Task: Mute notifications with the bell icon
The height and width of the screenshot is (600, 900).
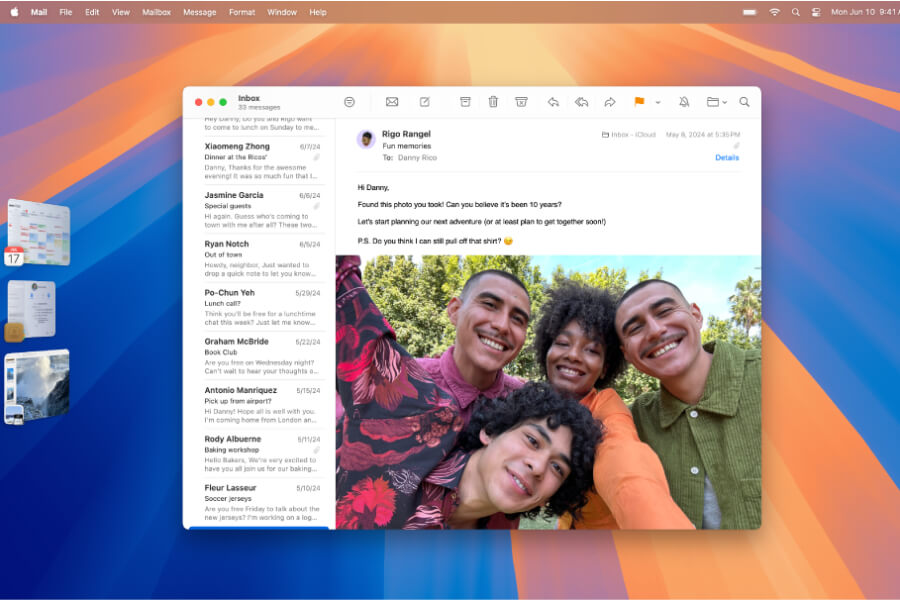Action: (684, 102)
